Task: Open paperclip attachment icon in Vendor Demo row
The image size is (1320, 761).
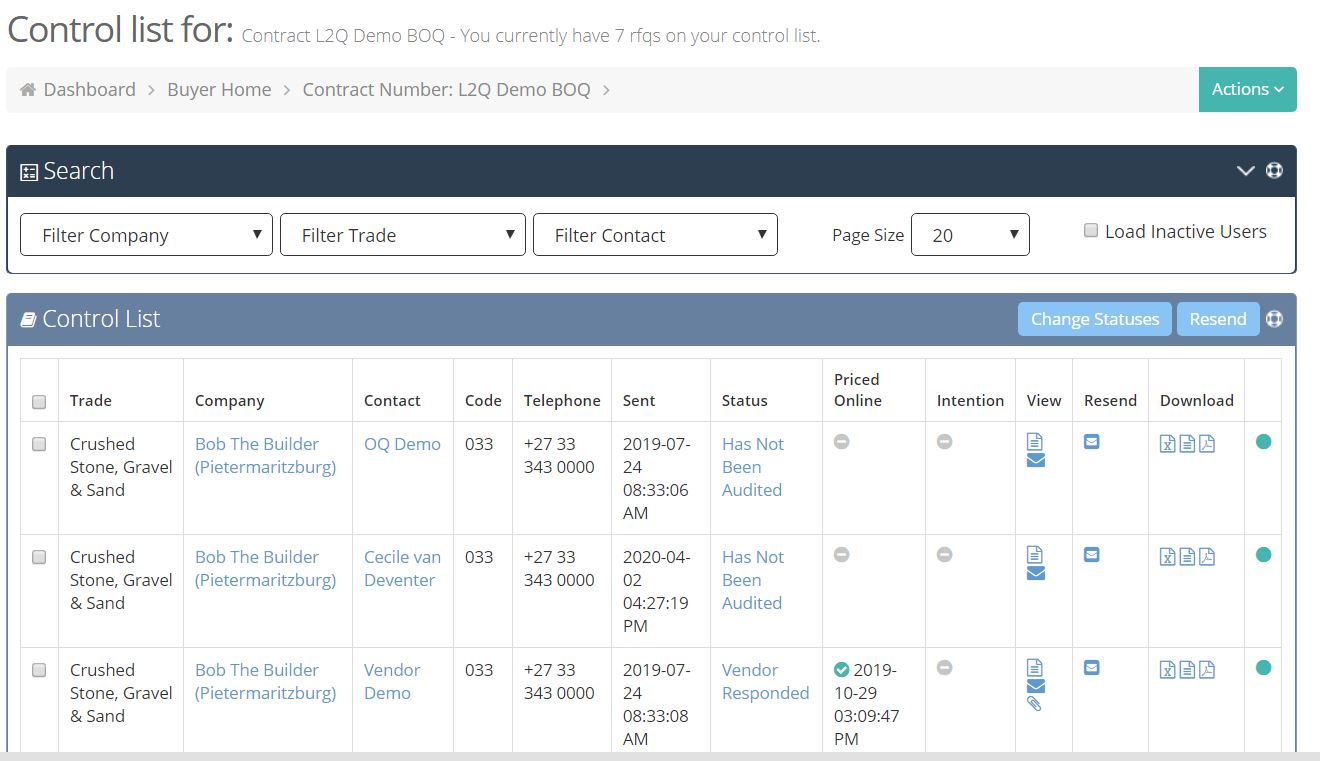Action: coord(1035,704)
